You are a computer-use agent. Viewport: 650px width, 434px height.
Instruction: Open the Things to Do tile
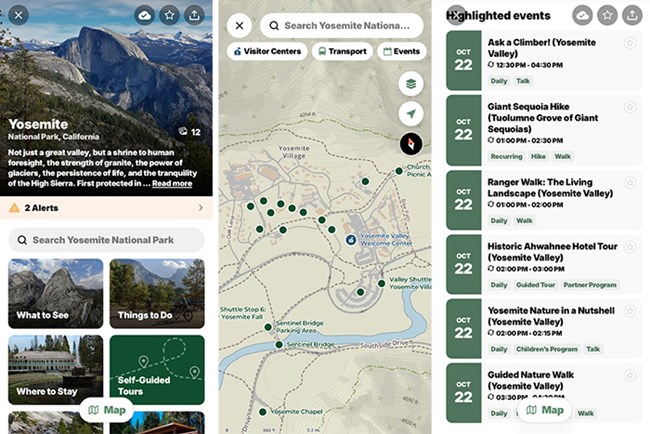157,293
